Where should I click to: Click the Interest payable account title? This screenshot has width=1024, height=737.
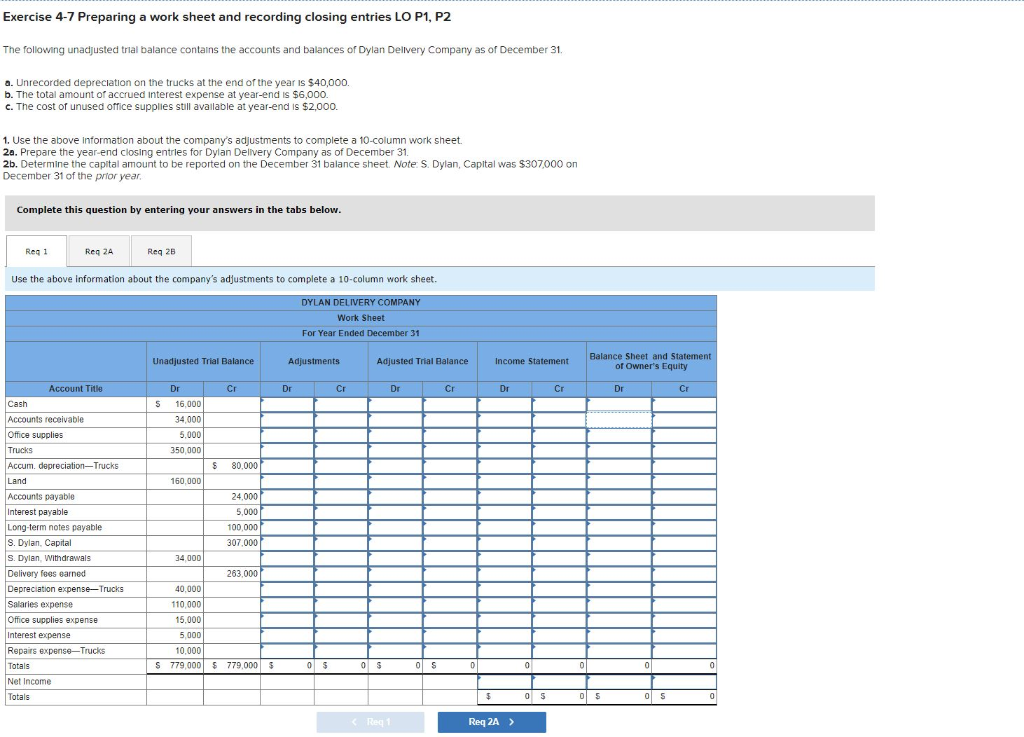click(x=38, y=512)
